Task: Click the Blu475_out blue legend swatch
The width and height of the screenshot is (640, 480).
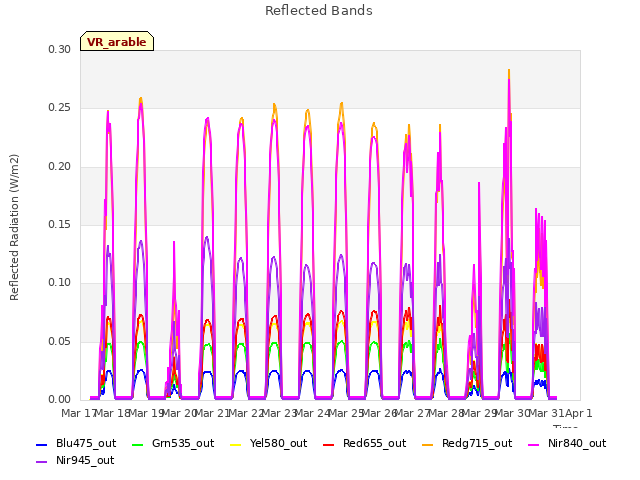Action: (x=42, y=444)
